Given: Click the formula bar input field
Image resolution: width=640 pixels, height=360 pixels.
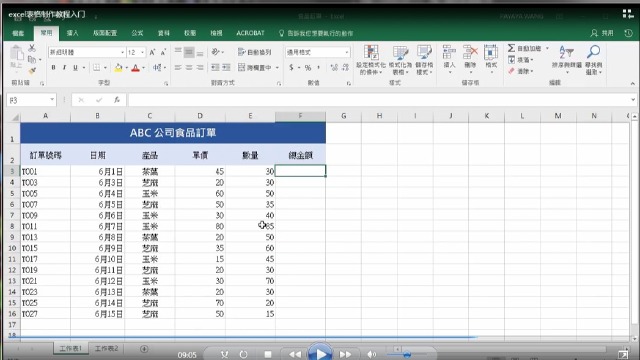Looking at the screenshot, I should click(x=380, y=100).
